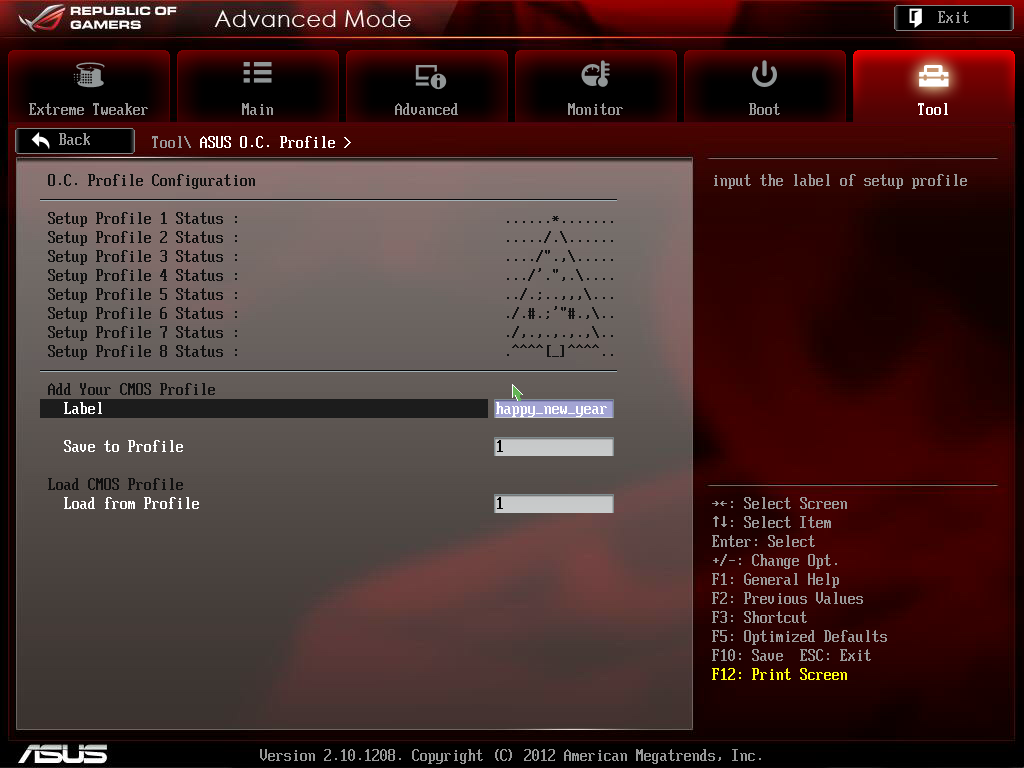Click the Exit door icon
The height and width of the screenshot is (768, 1024).
916,18
